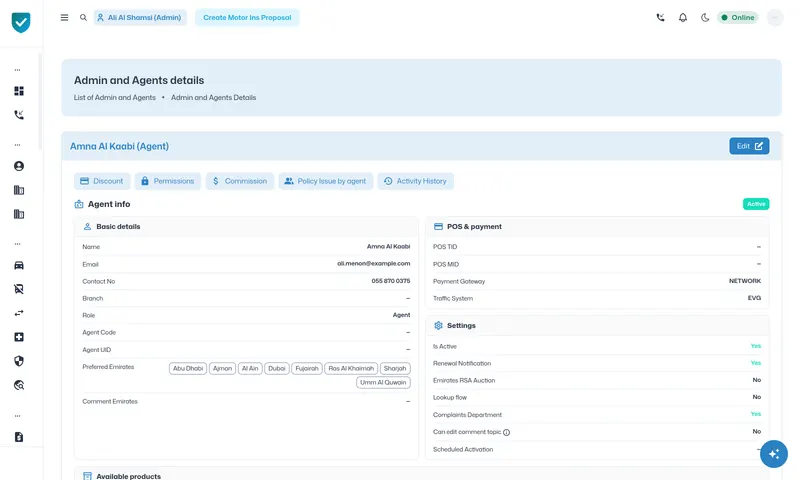Click the search magnifier icon
This screenshot has width=800, height=480.
coord(83,17)
